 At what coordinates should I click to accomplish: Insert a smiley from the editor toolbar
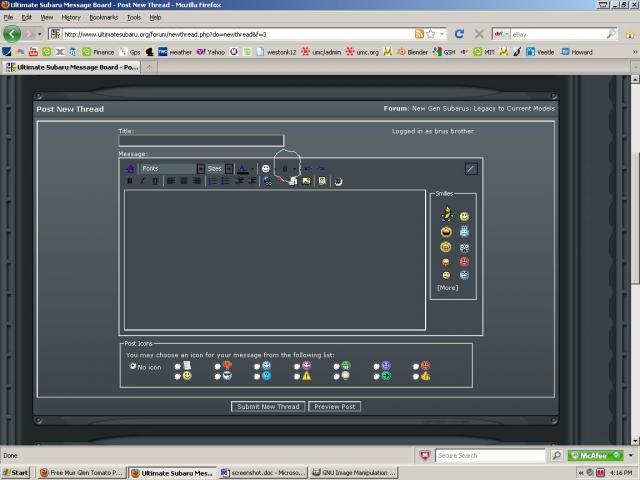click(x=266, y=168)
